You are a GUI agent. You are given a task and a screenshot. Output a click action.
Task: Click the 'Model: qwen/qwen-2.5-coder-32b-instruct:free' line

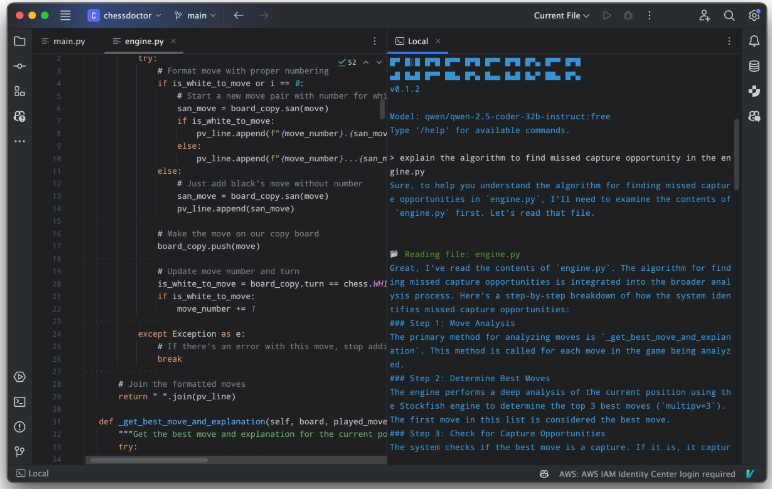500,117
